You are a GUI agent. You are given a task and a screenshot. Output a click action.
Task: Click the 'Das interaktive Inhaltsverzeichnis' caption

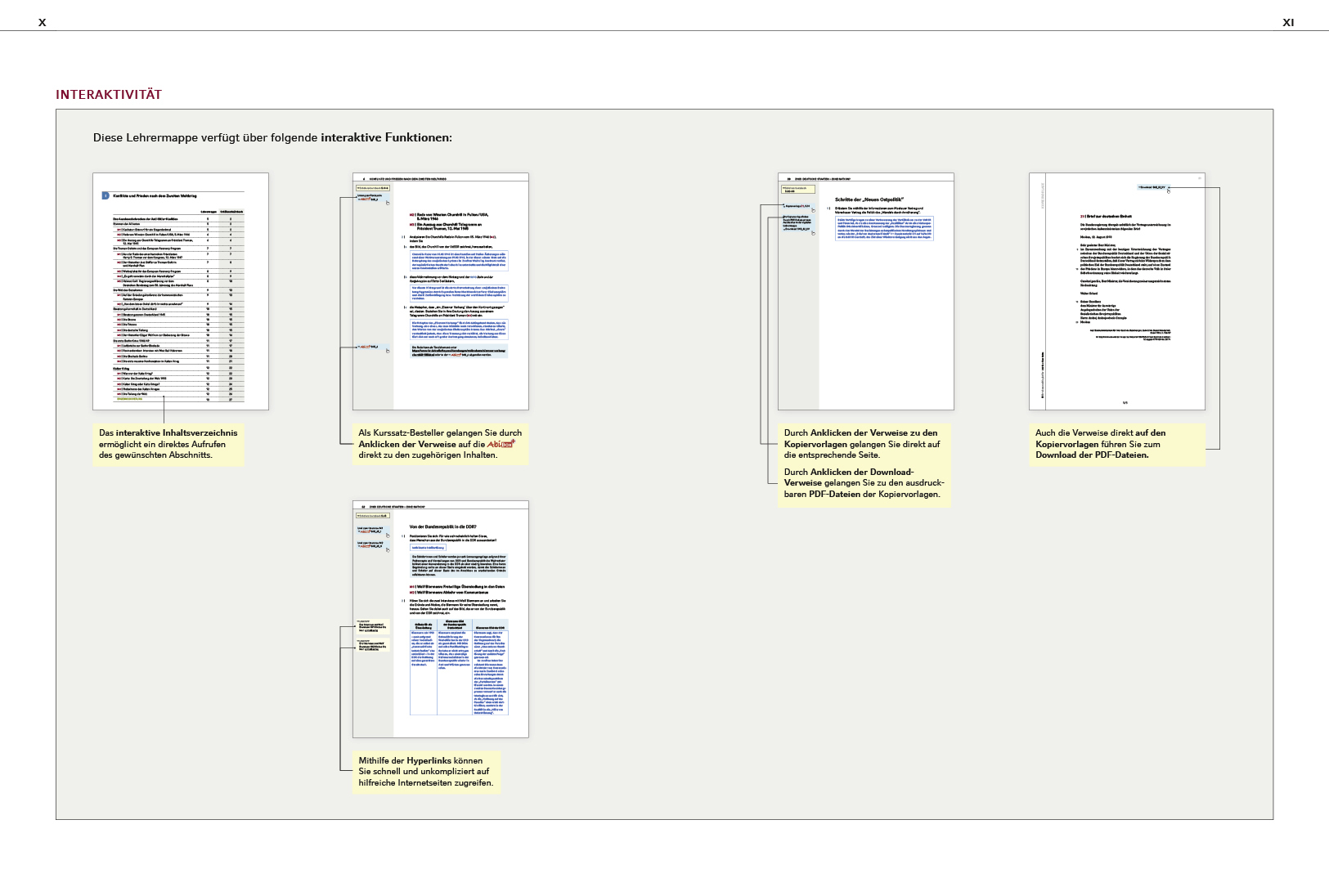(x=168, y=444)
